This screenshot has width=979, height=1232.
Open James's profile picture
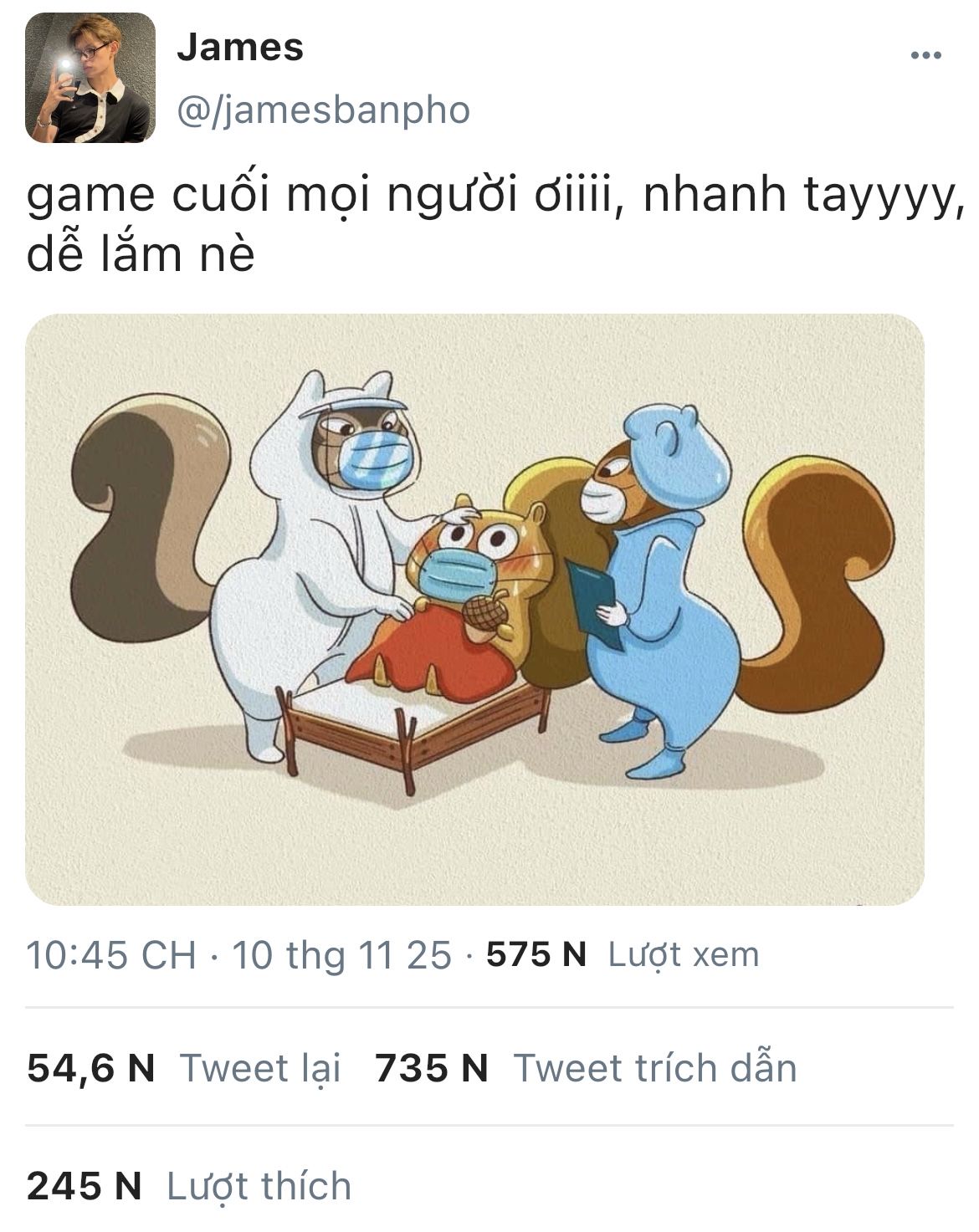(90, 78)
